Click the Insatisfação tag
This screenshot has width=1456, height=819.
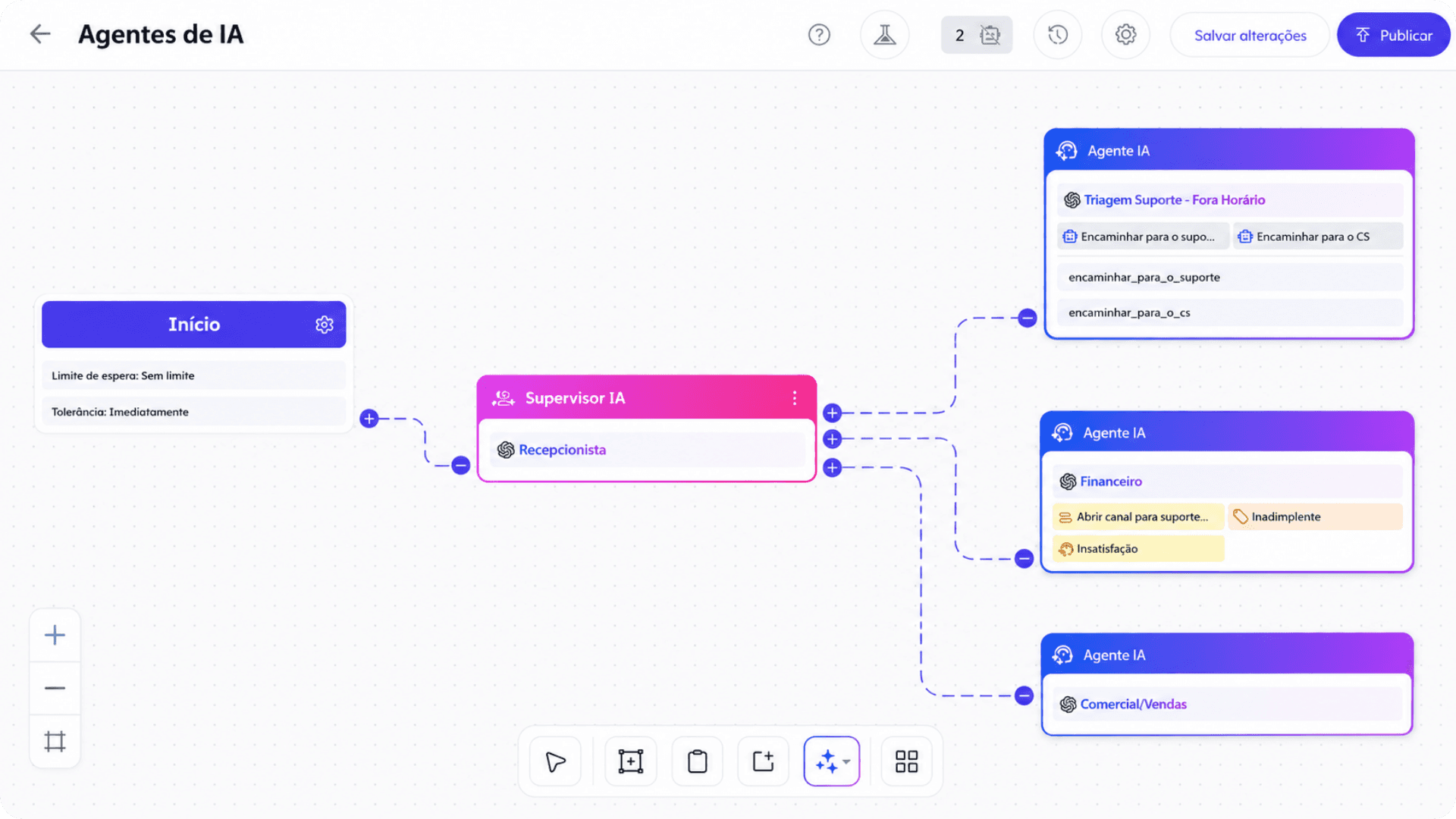pyautogui.click(x=1138, y=548)
